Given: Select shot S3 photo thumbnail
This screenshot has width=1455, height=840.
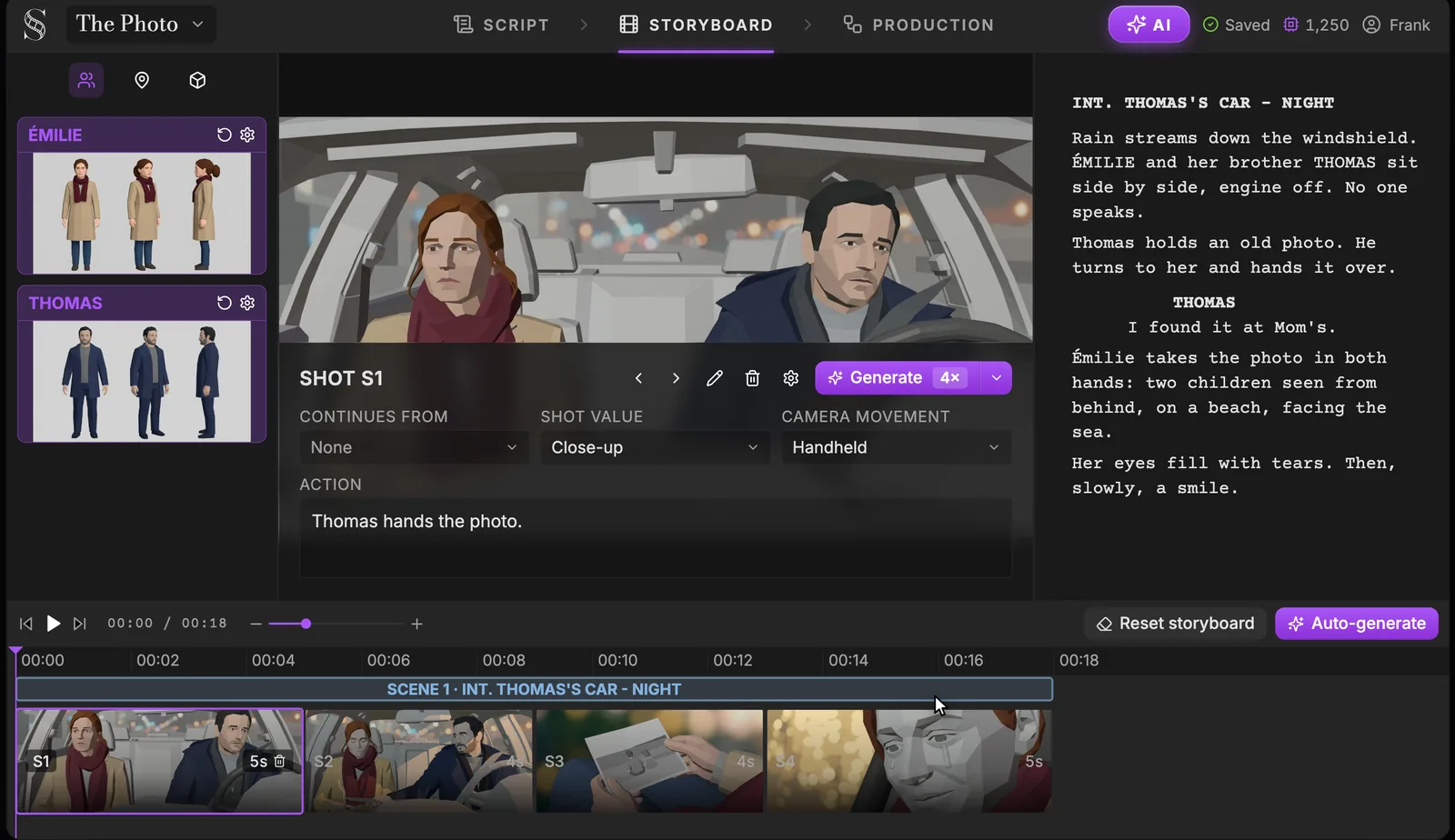Looking at the screenshot, I should coord(649,761).
